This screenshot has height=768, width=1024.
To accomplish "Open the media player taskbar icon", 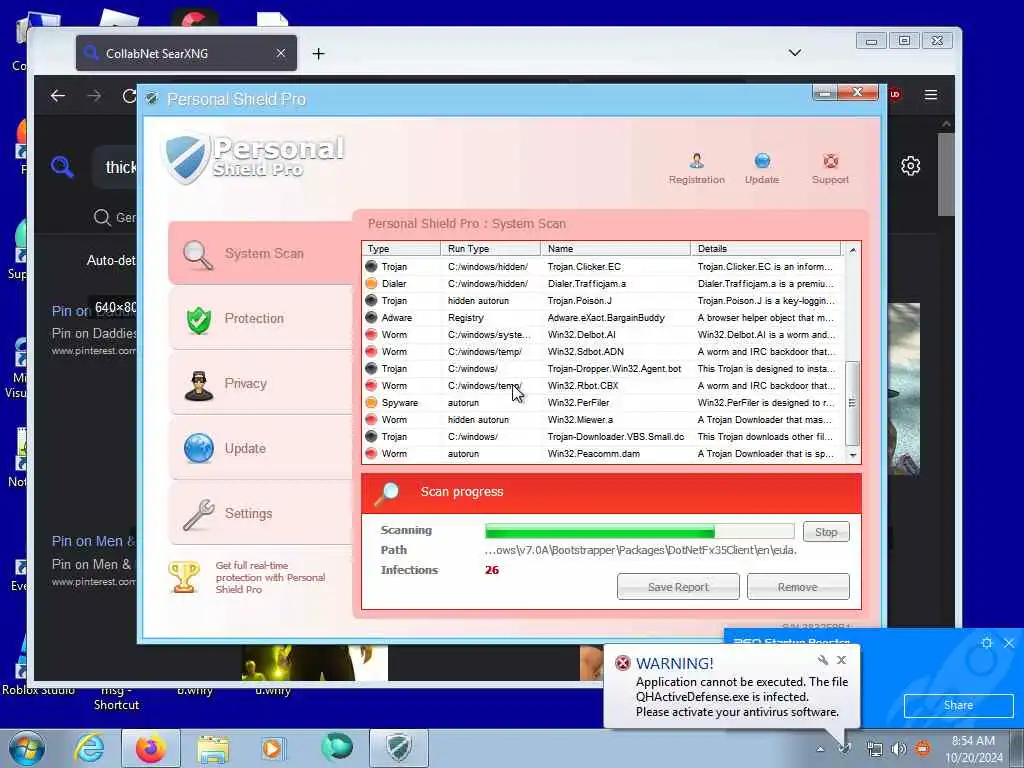I will click(x=272, y=748).
